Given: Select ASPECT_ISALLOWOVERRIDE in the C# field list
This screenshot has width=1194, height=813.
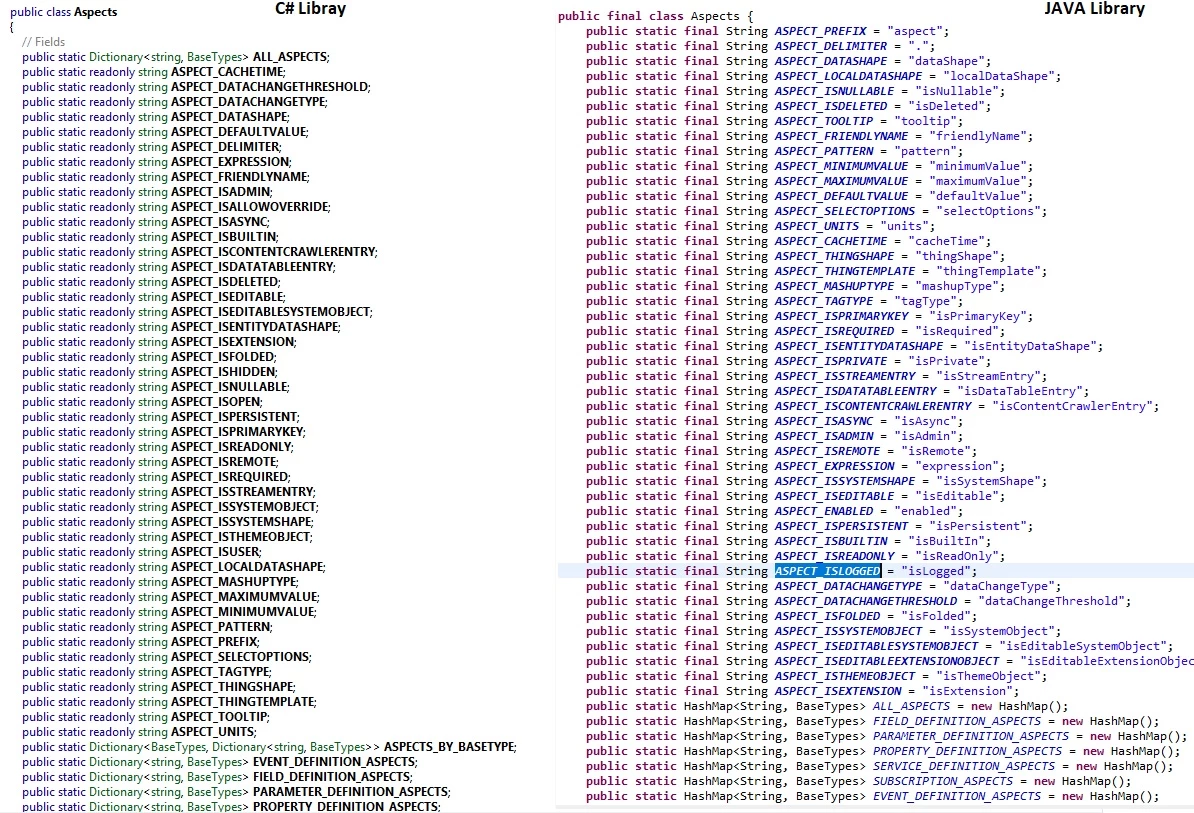Looking at the screenshot, I should (250, 207).
